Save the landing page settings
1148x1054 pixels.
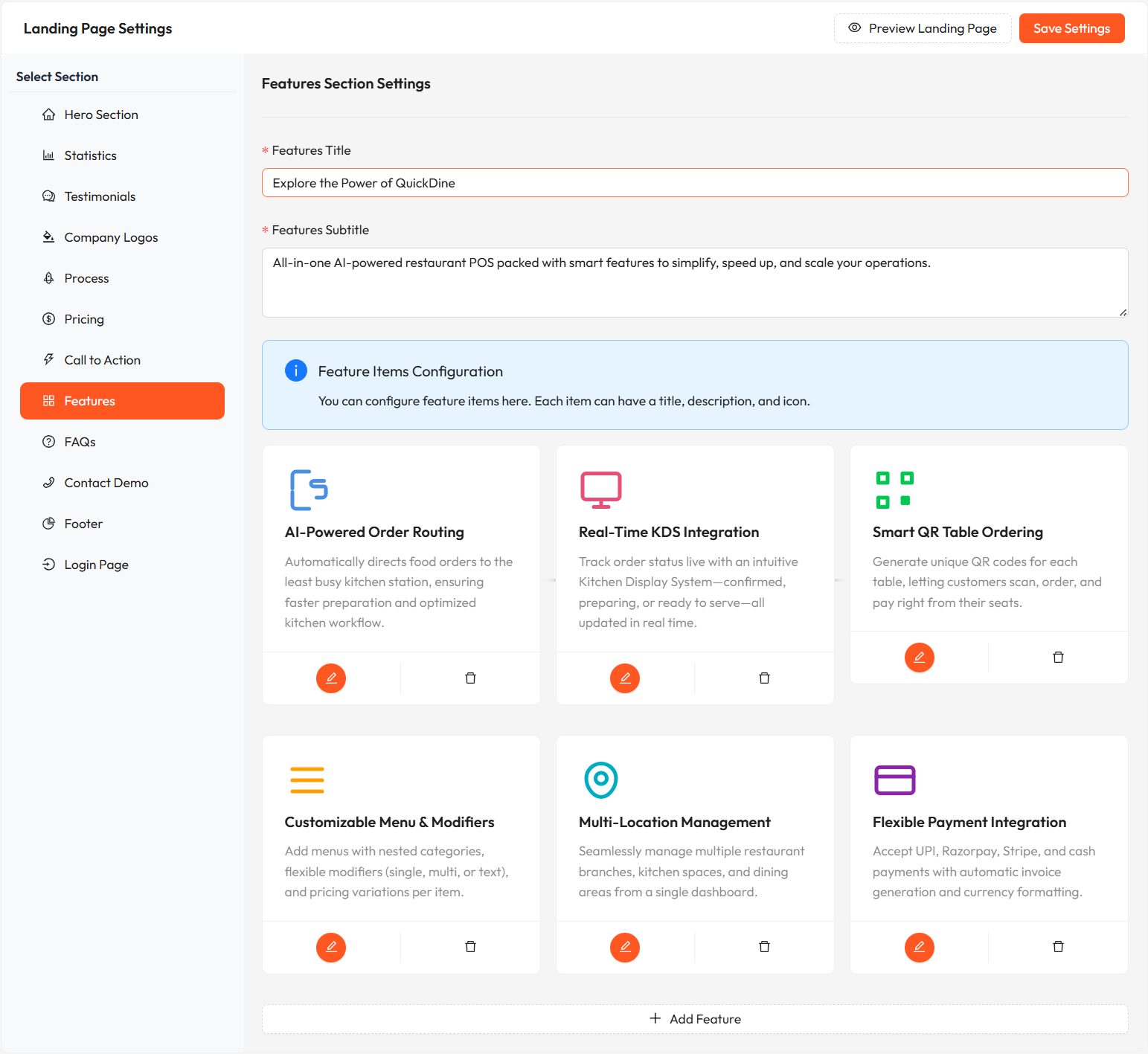tap(1071, 28)
